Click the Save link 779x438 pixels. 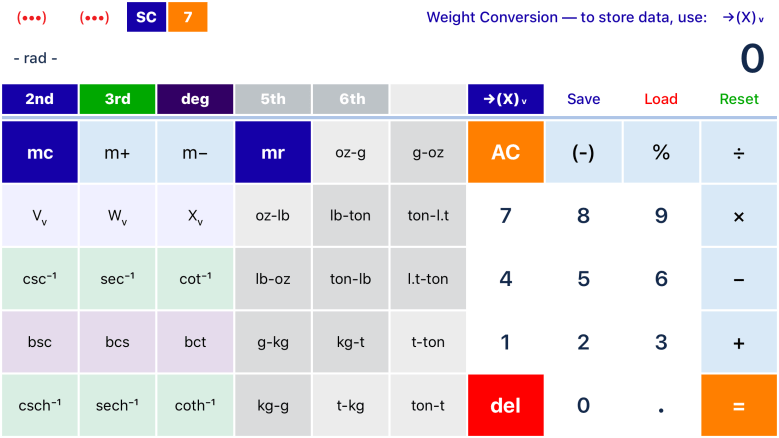[x=583, y=99]
